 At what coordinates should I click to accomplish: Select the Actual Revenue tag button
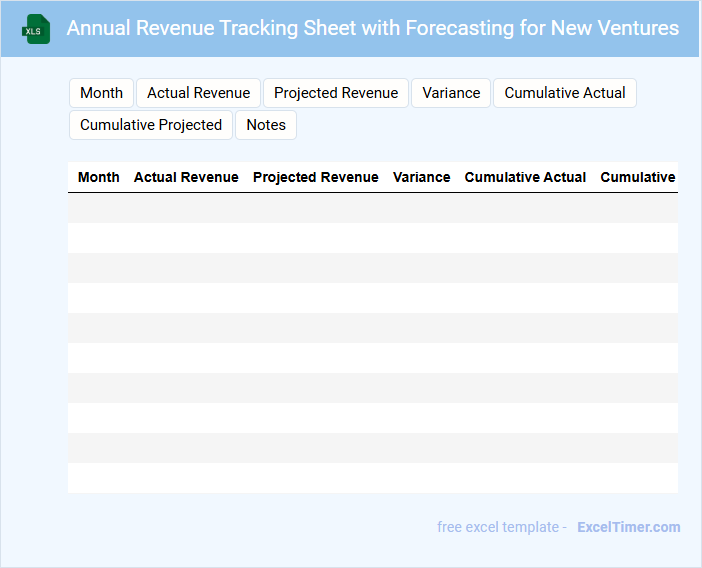[x=198, y=93]
